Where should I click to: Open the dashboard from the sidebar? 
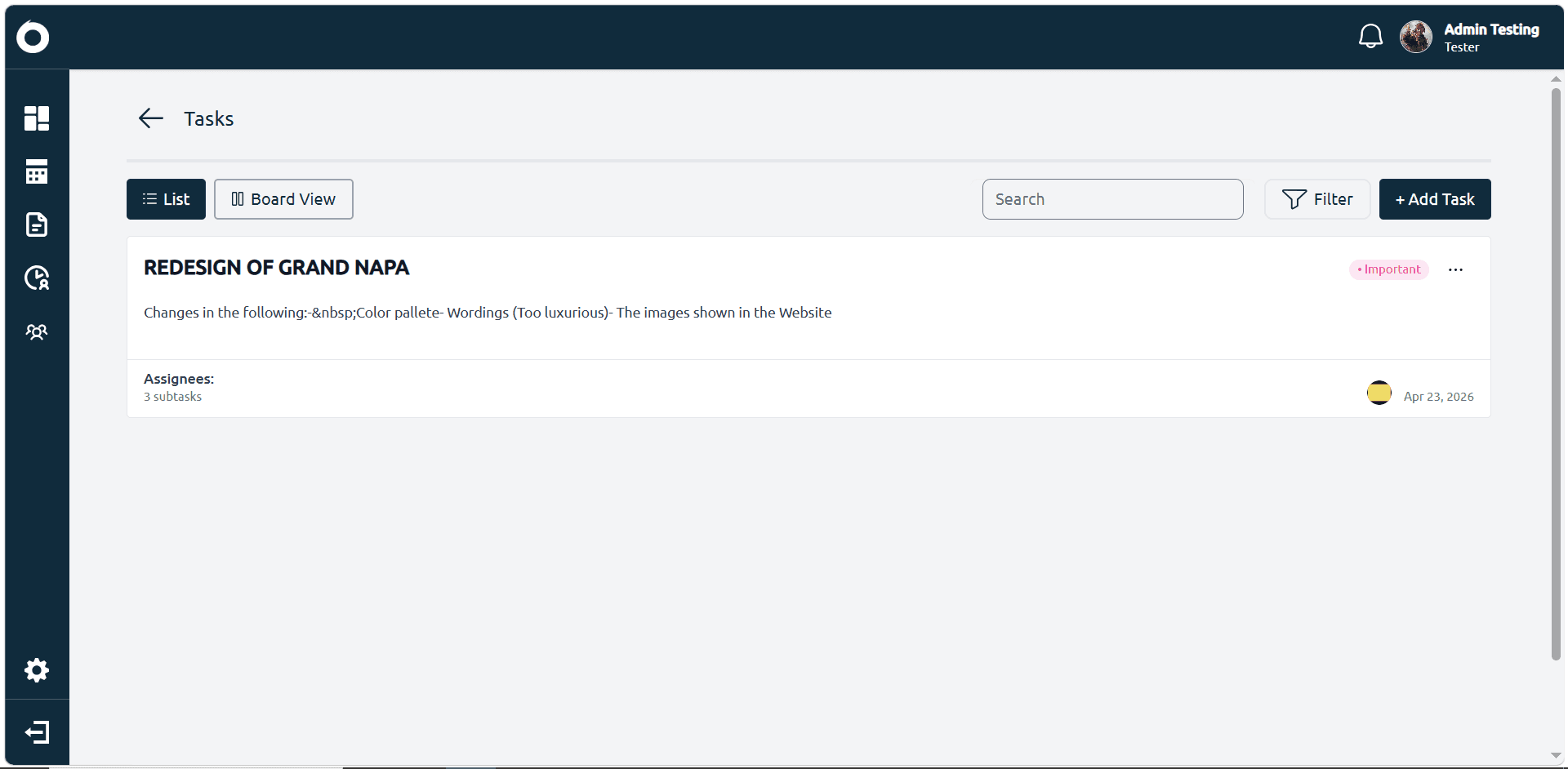pyautogui.click(x=37, y=118)
